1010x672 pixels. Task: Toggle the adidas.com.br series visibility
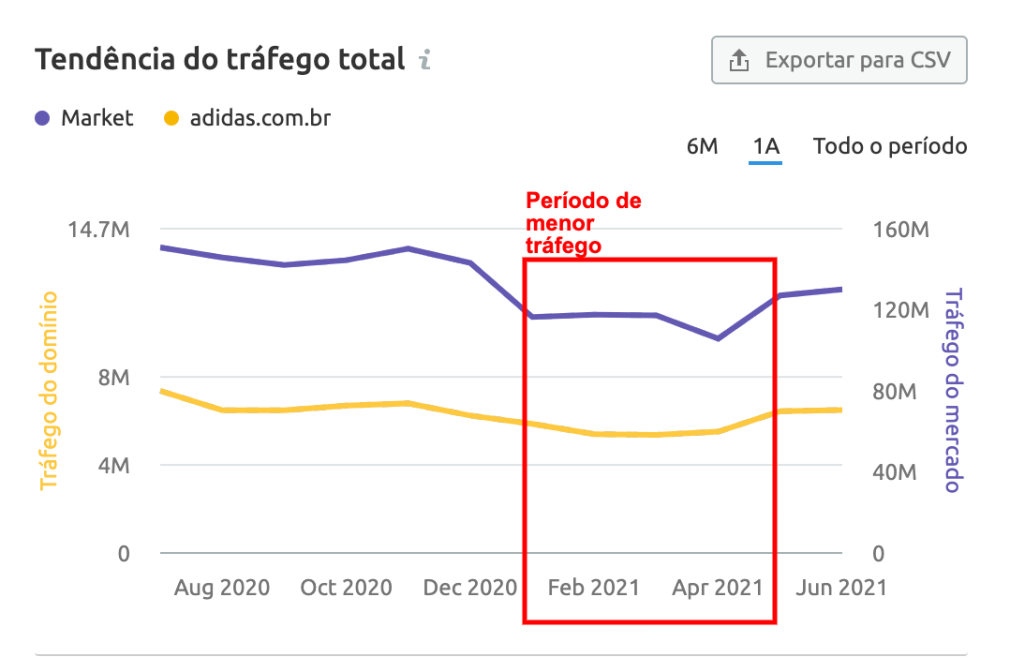click(x=254, y=118)
